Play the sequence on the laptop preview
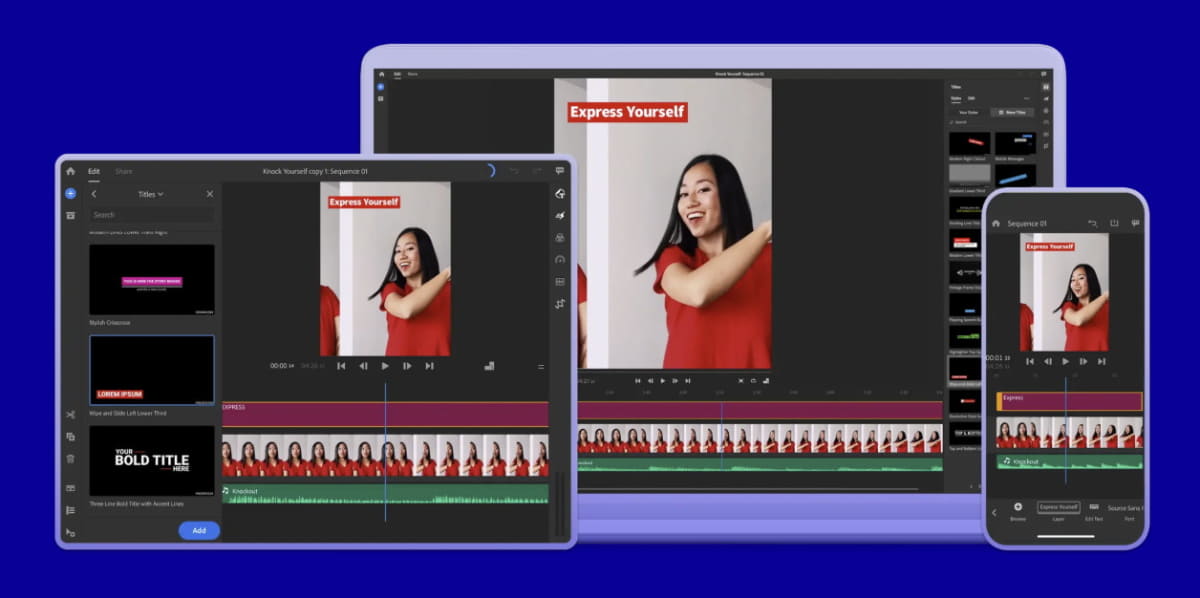The width and height of the screenshot is (1200, 598). [x=661, y=380]
